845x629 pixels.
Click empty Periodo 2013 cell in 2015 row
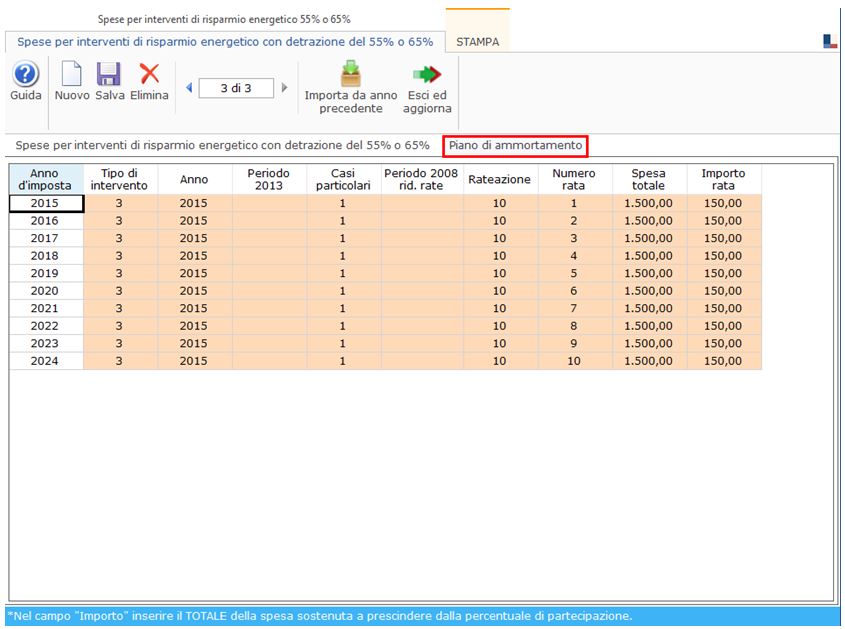point(268,203)
